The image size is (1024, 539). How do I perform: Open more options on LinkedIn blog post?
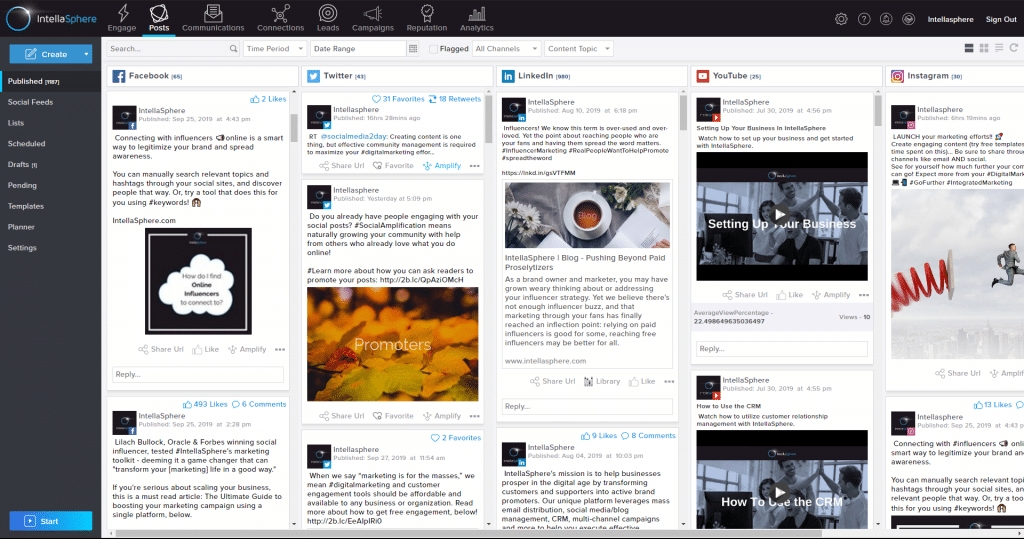click(669, 382)
